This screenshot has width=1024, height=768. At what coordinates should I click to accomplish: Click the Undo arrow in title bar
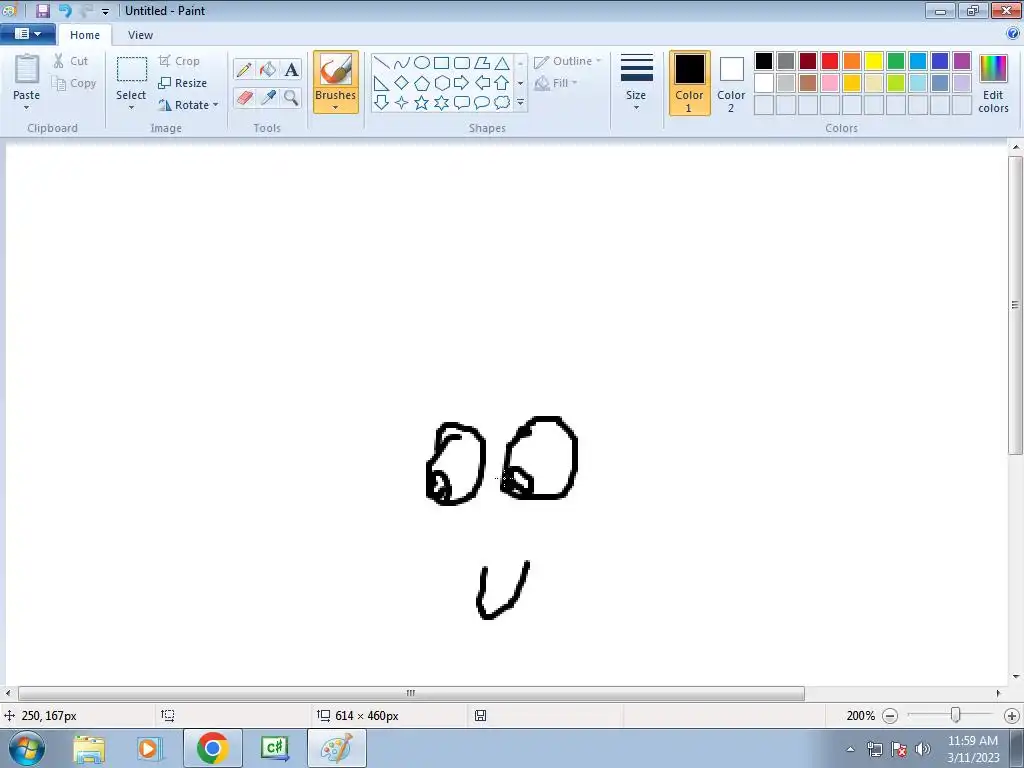tap(65, 10)
